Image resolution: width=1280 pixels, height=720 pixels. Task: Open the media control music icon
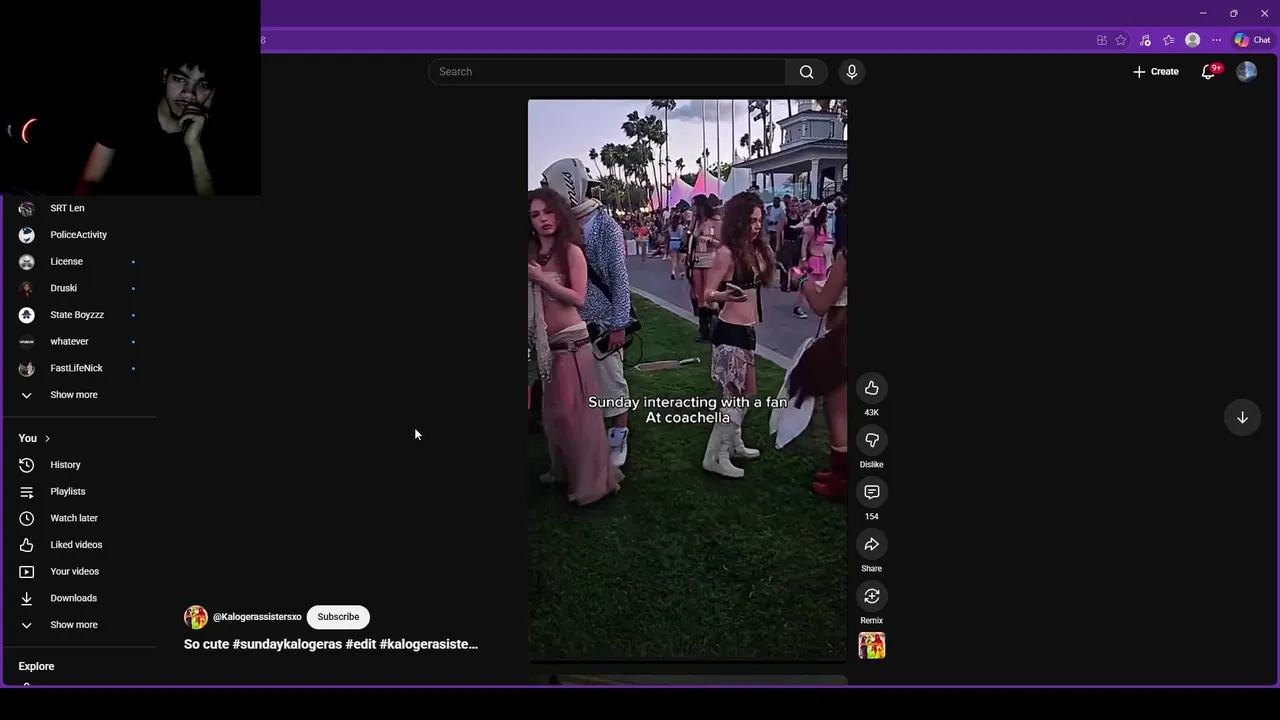pos(1145,40)
